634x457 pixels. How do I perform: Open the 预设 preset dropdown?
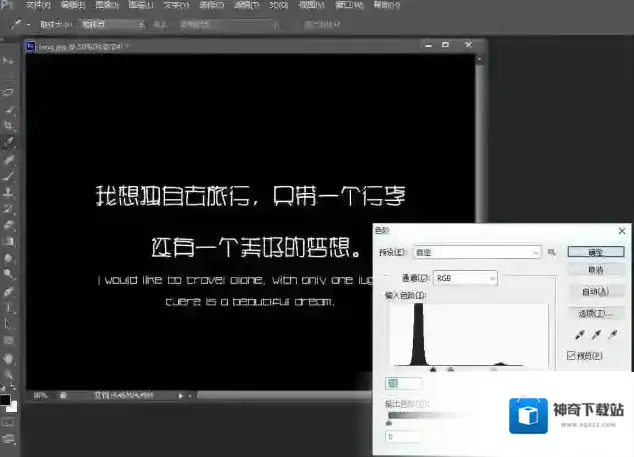(476, 252)
